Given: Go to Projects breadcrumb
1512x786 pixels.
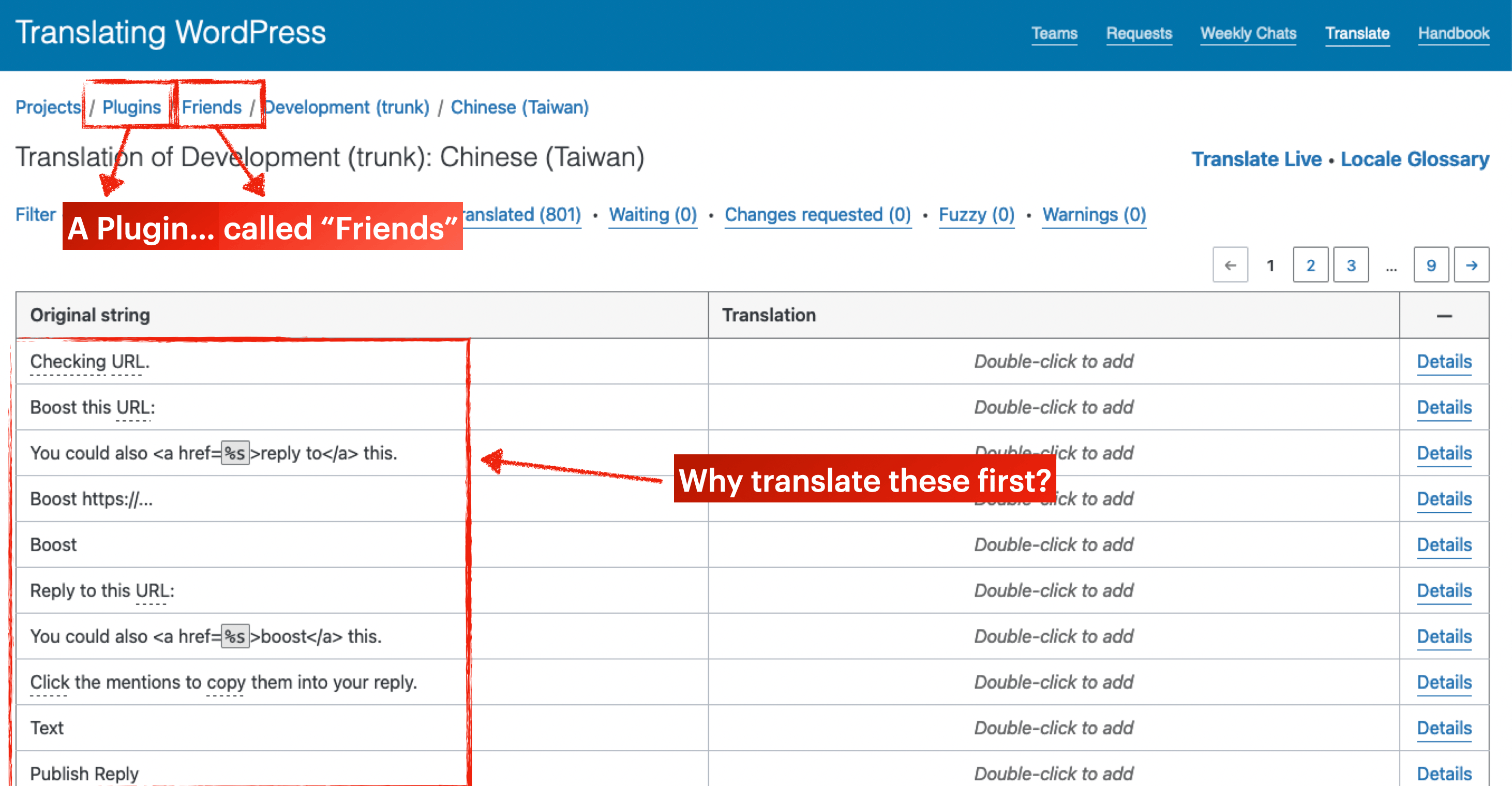Looking at the screenshot, I should point(48,108).
